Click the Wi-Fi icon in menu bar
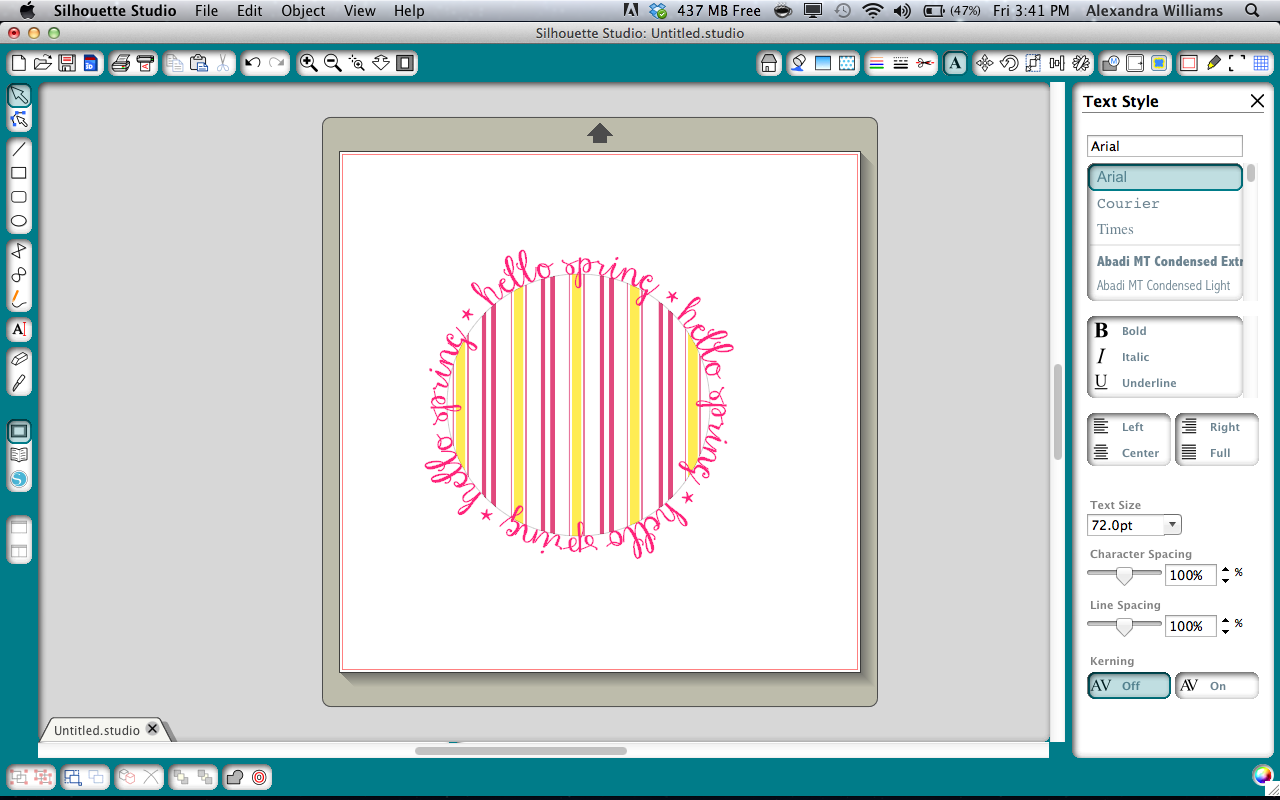Screen dimensions: 1280x800 coord(873,11)
